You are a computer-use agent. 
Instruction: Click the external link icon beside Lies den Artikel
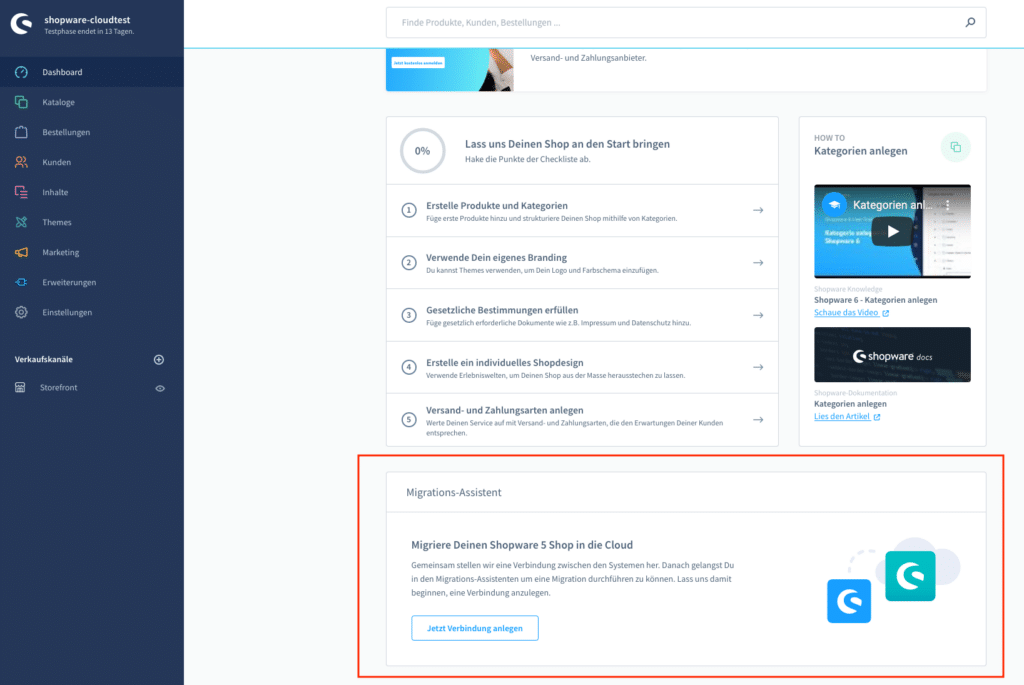pyautogui.click(x=877, y=417)
